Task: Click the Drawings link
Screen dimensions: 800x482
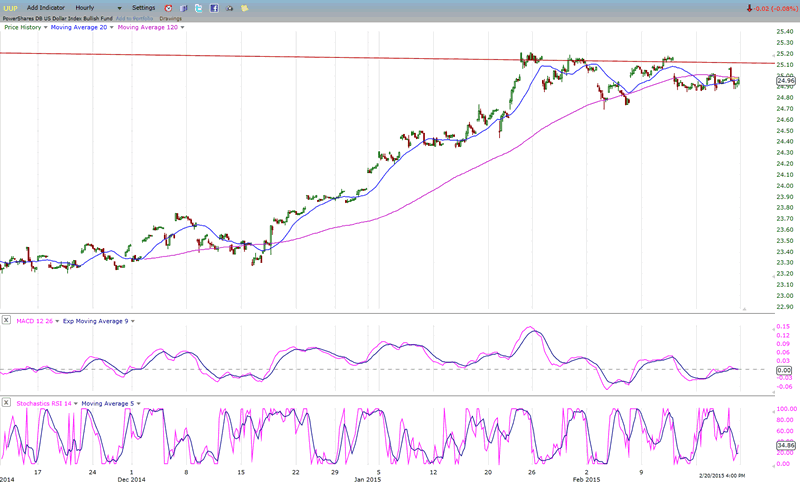Action: pos(171,18)
